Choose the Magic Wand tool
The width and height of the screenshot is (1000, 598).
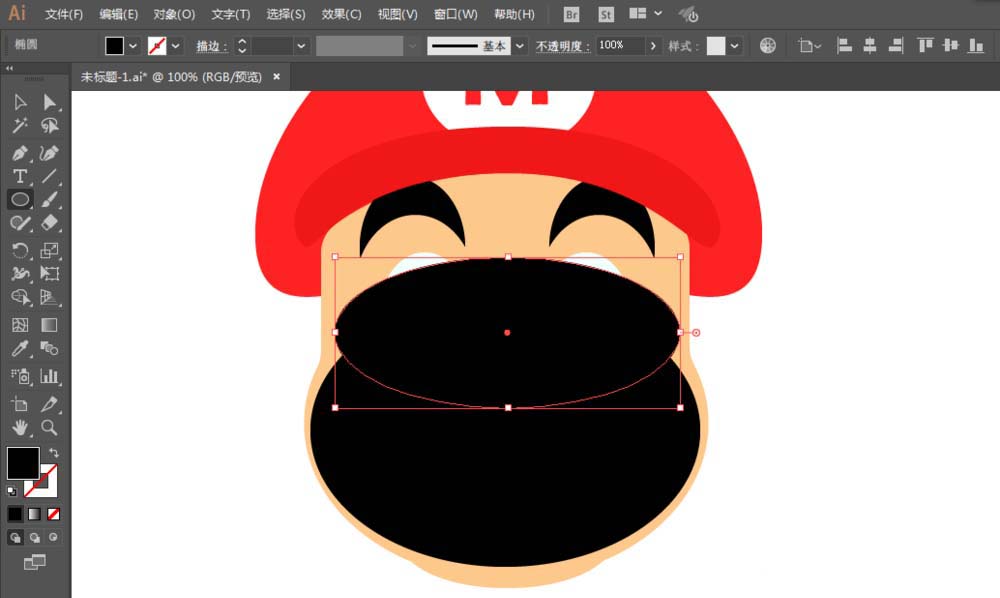point(20,126)
